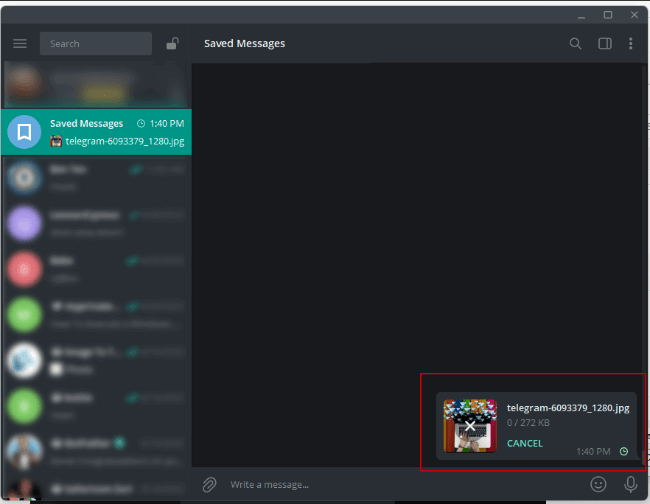Click the file name telegram-6093379_1280.jpg in message
Screen dimensions: 650x504
pos(568,408)
